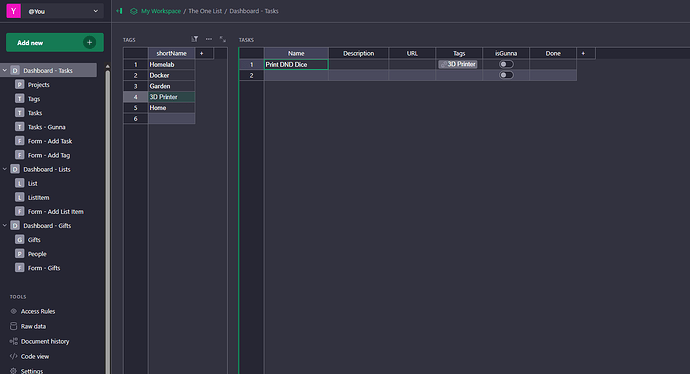
Task: Toggle isGunna for Print DND Dice
Action: [x=506, y=64]
